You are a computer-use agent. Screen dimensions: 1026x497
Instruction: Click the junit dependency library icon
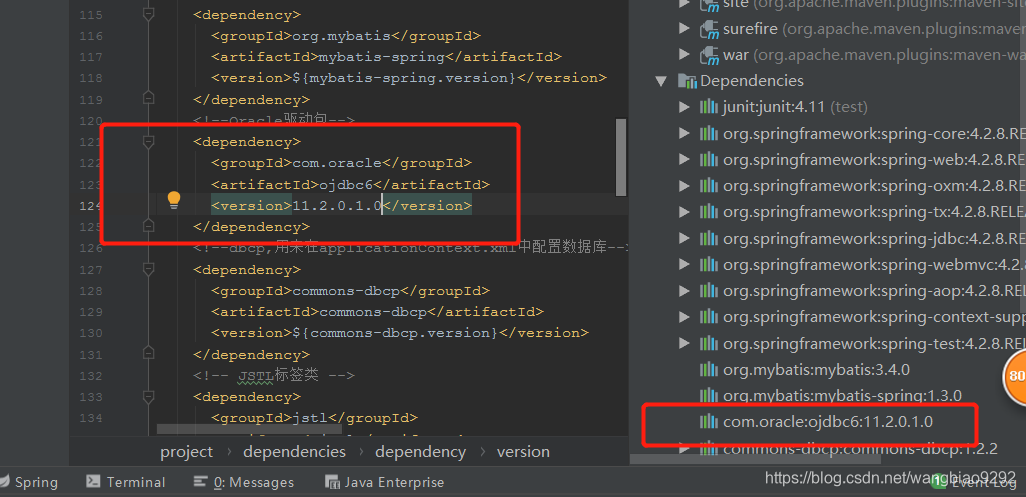[x=709, y=107]
